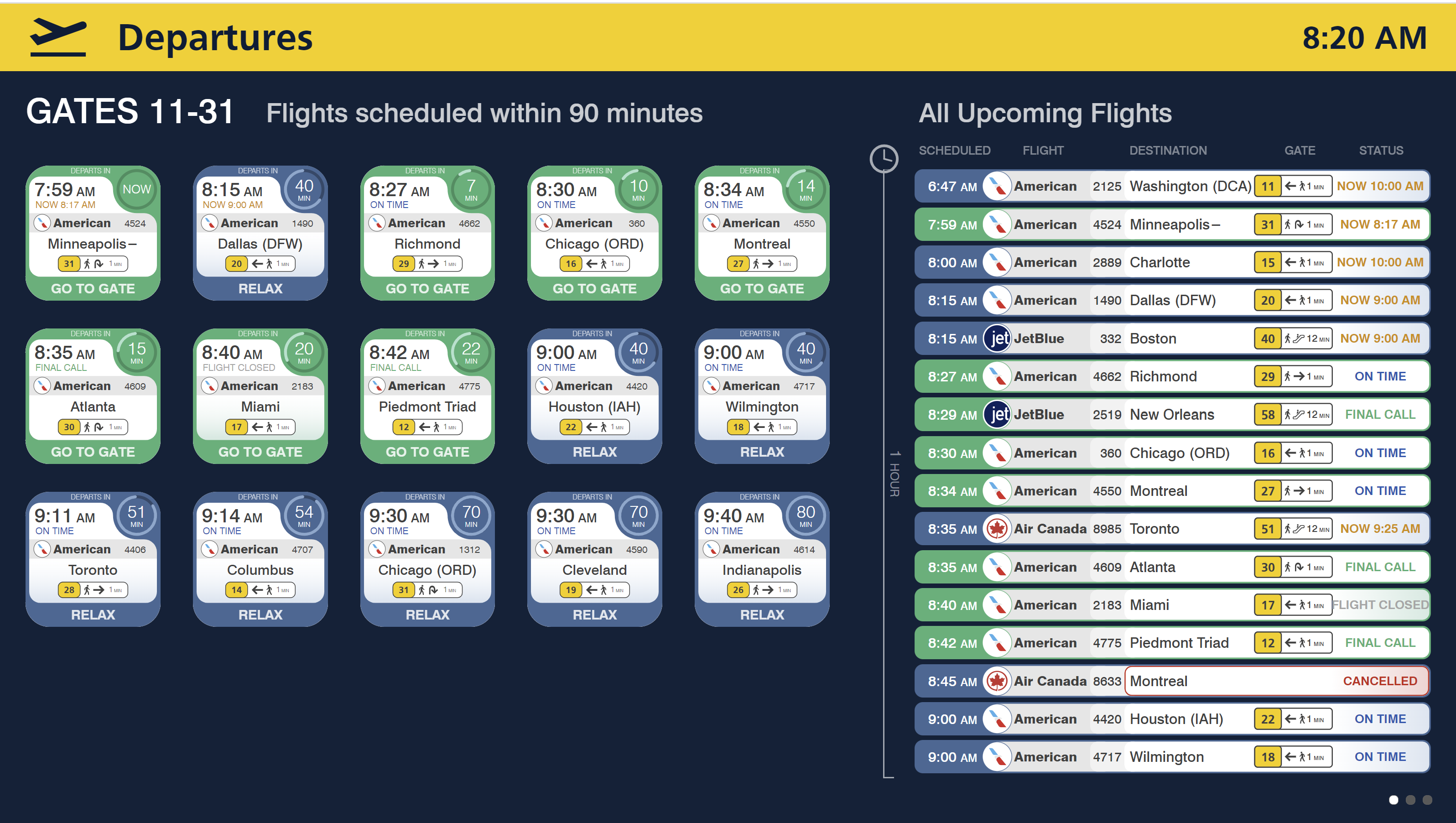Image resolution: width=1456 pixels, height=823 pixels.
Task: Click the Air Canada logo in the Toronto row
Action: [997, 529]
